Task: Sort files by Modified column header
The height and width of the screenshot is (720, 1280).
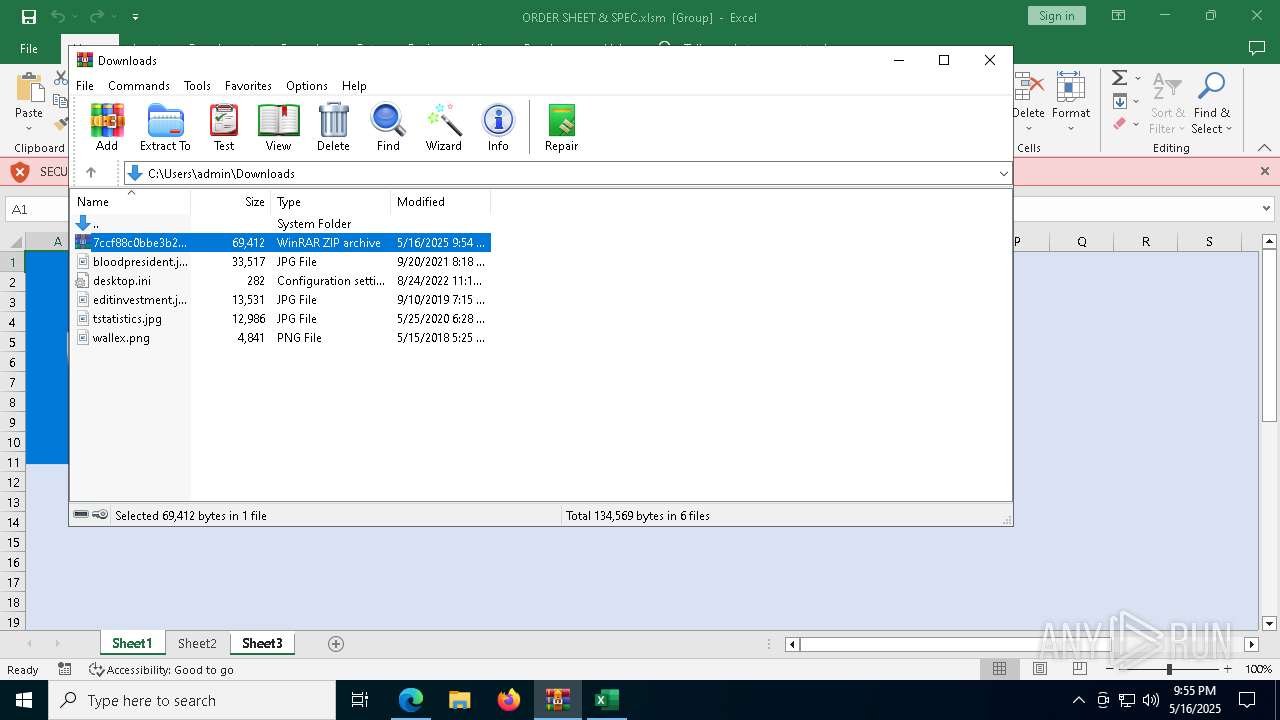Action: click(441, 202)
